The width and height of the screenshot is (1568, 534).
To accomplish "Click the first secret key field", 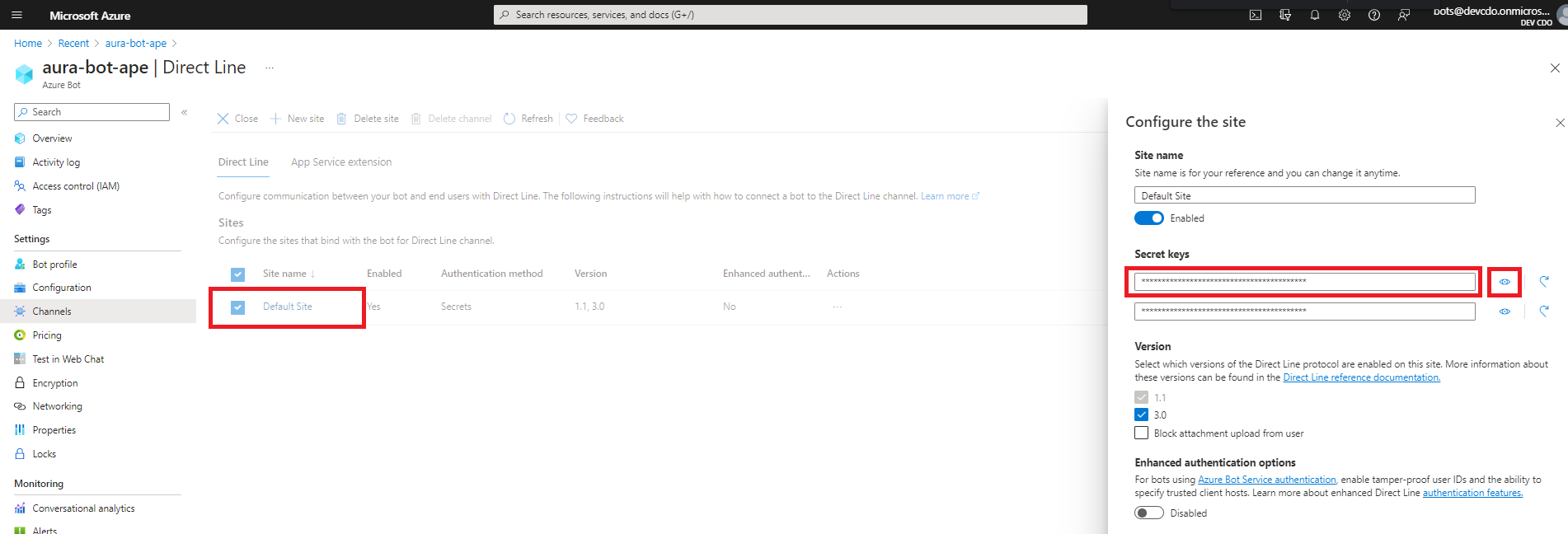I will (x=1305, y=282).
